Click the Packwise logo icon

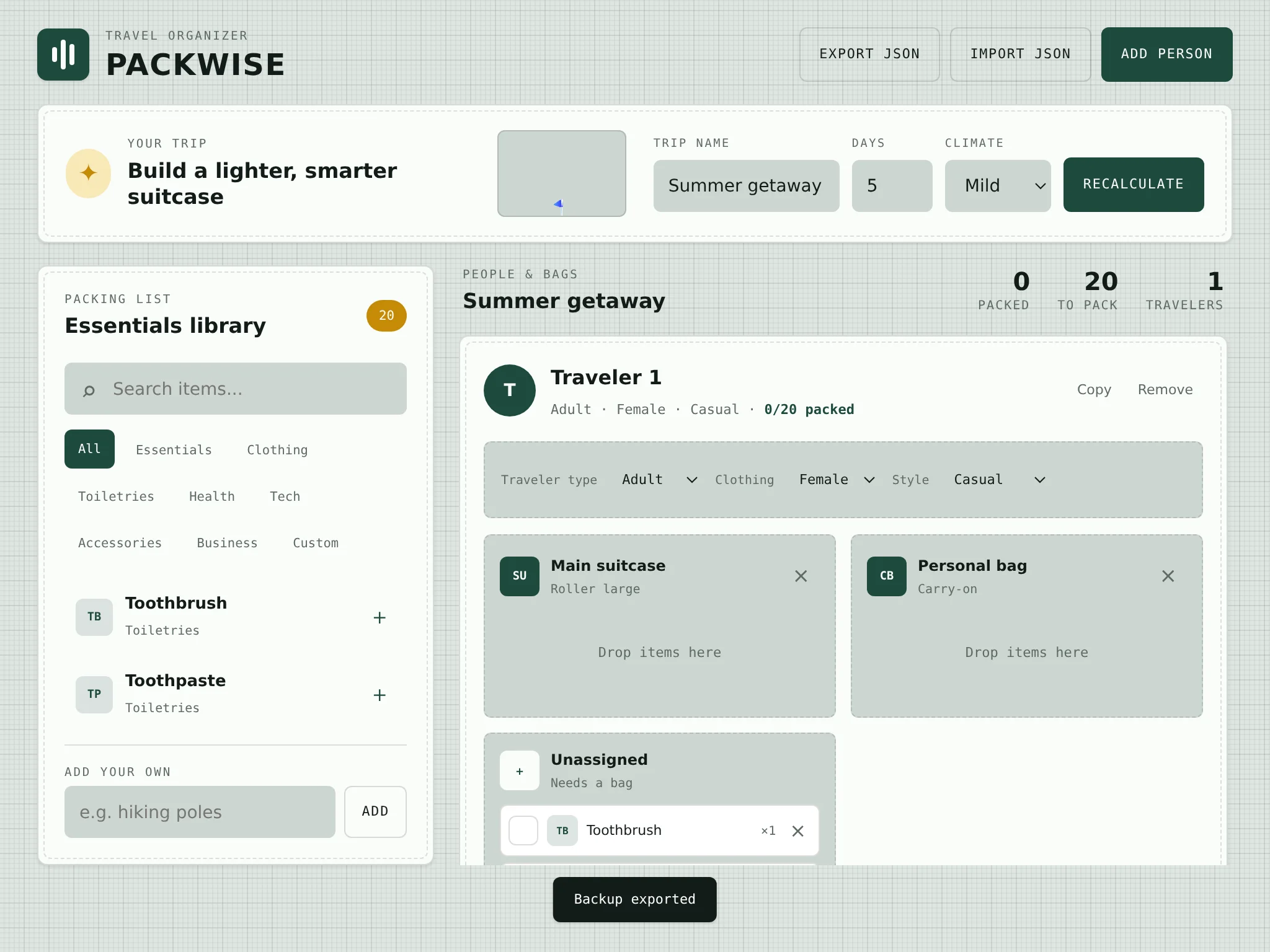point(63,55)
